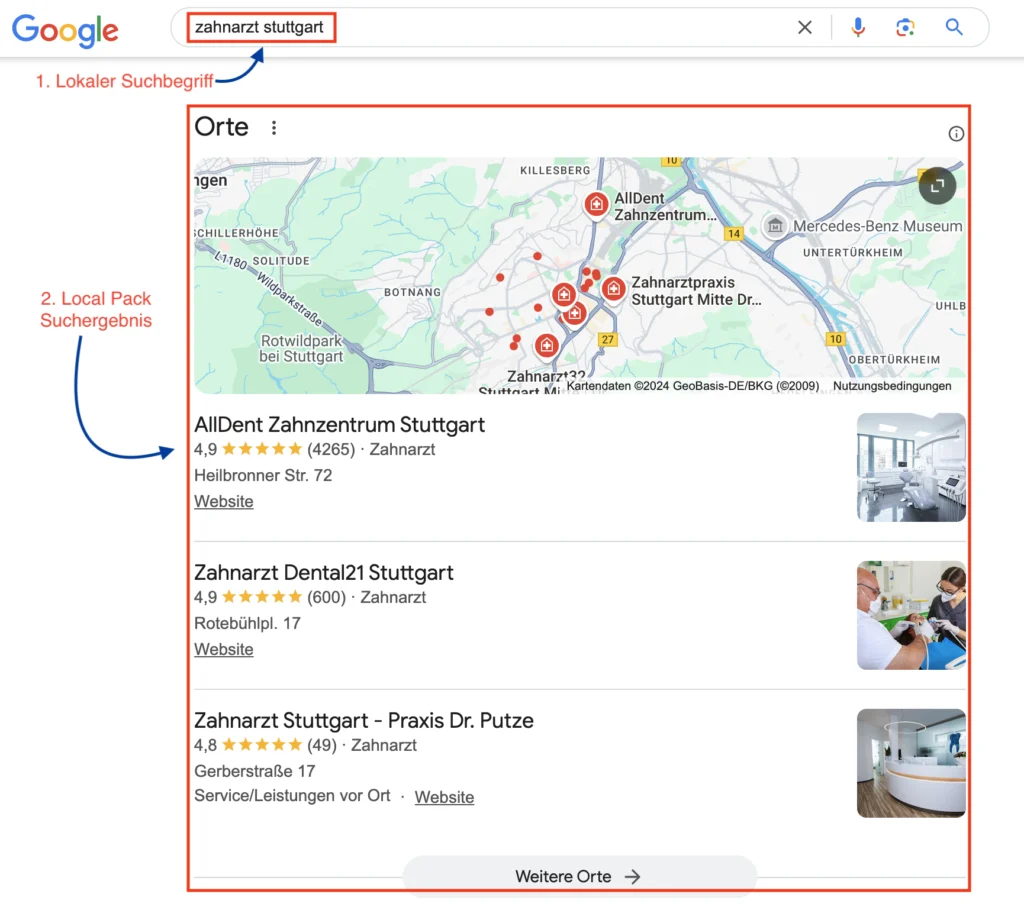Open the three-dot menu beside Orte
This screenshot has width=1024, height=910.
click(x=274, y=128)
